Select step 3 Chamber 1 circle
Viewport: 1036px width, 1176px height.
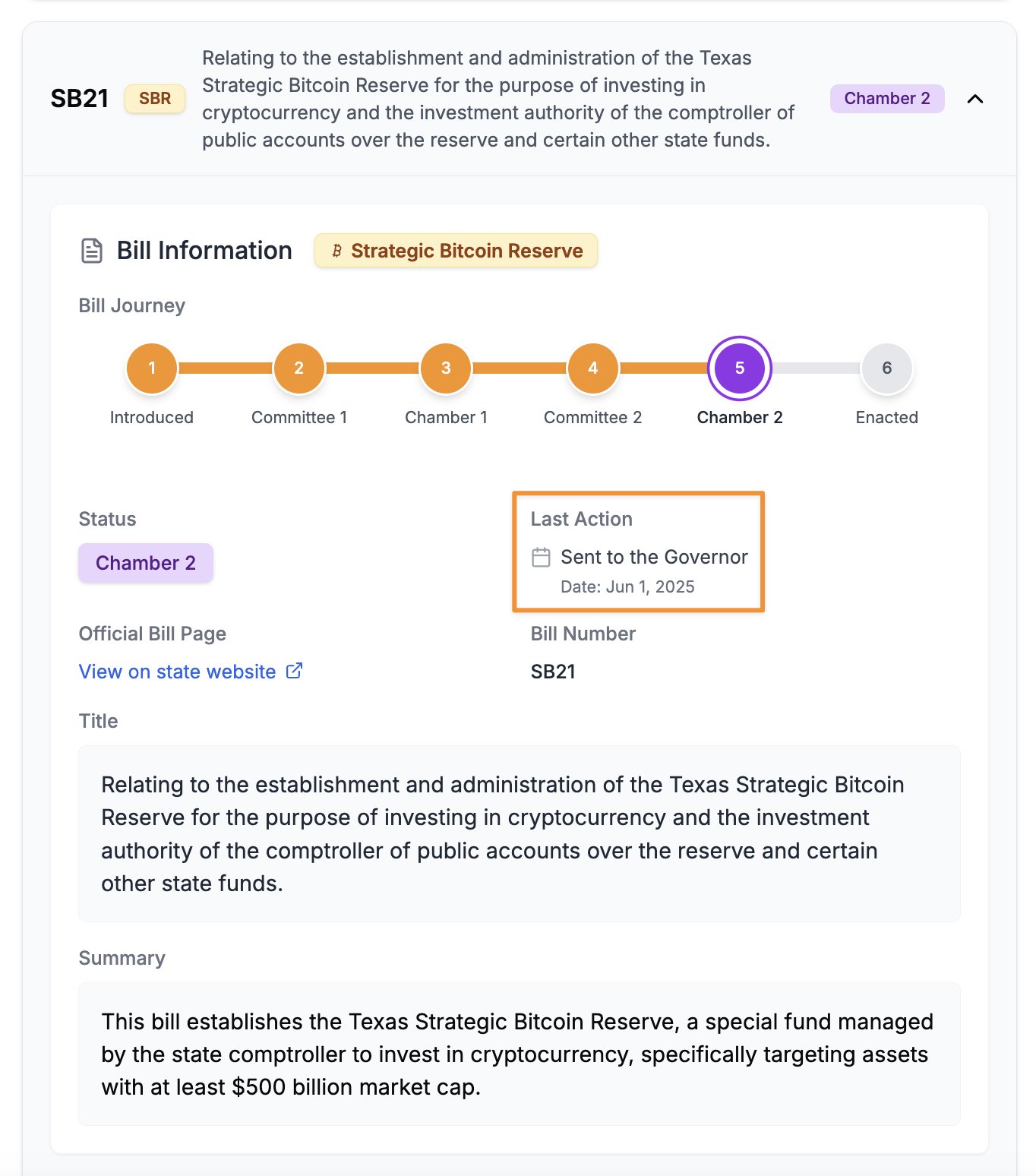(x=446, y=368)
